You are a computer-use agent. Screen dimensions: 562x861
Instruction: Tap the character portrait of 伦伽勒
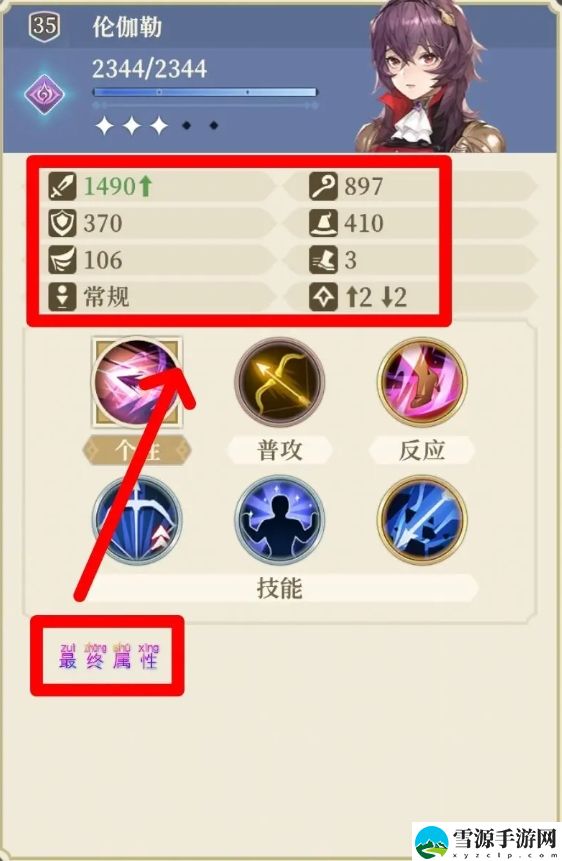click(431, 77)
